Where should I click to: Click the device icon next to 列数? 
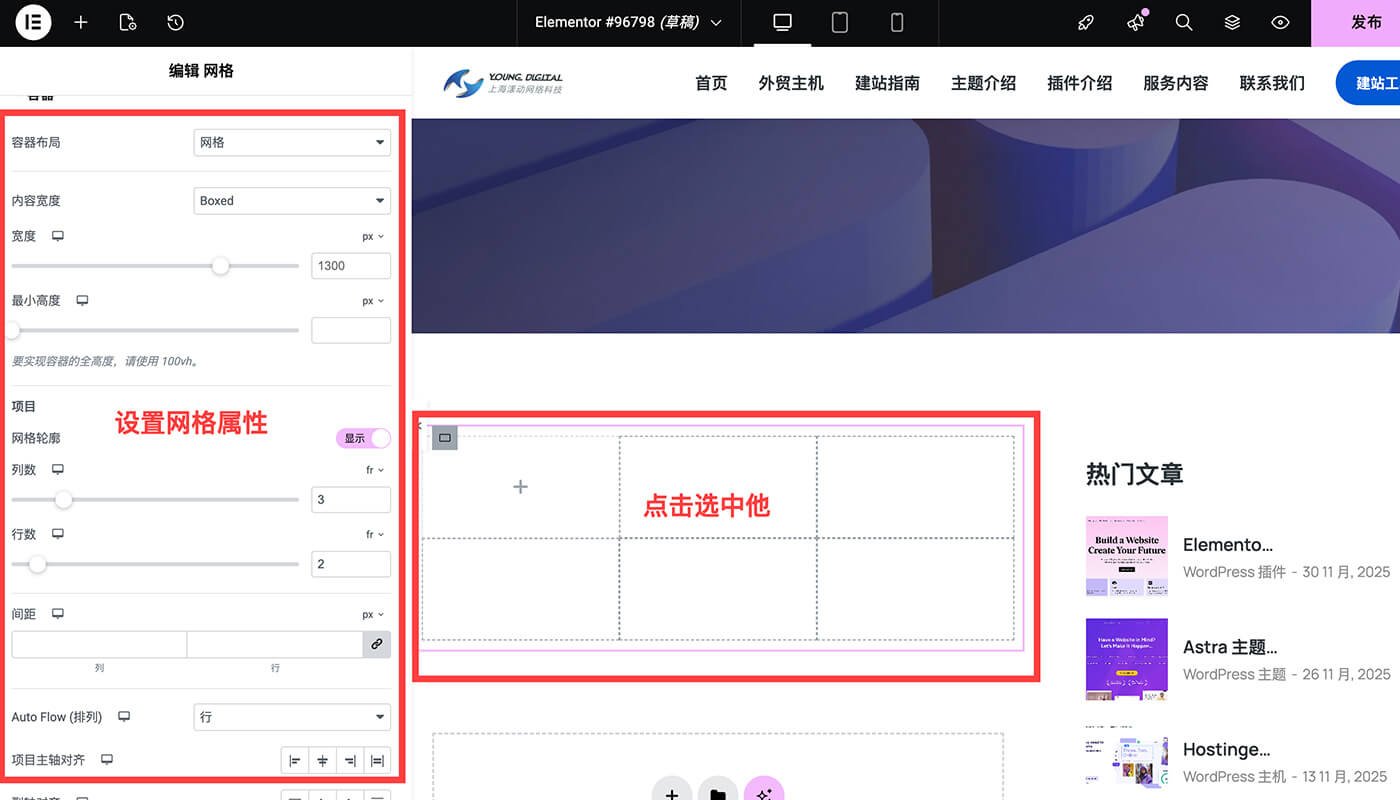coord(58,468)
